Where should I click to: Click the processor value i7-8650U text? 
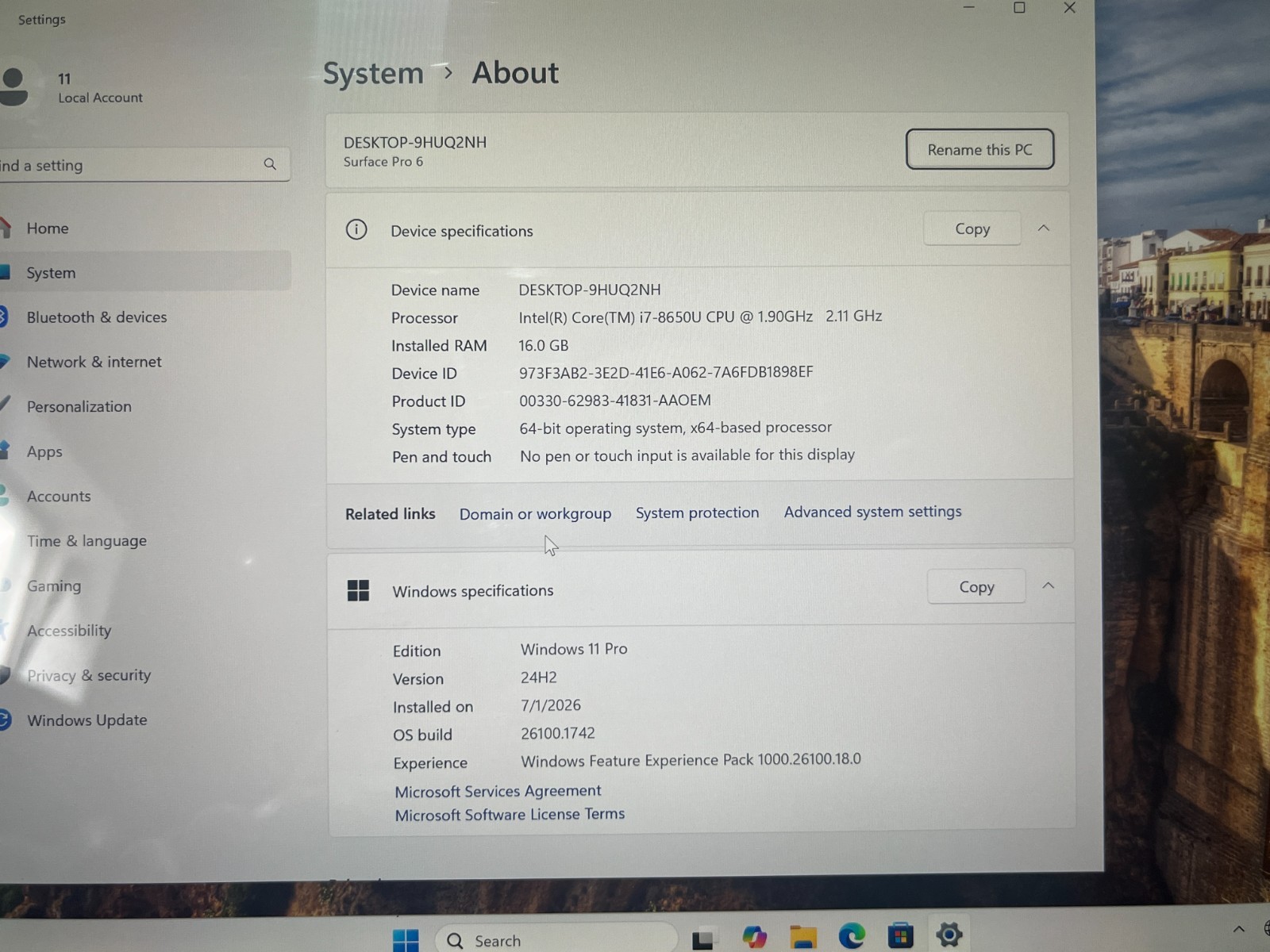[700, 317]
